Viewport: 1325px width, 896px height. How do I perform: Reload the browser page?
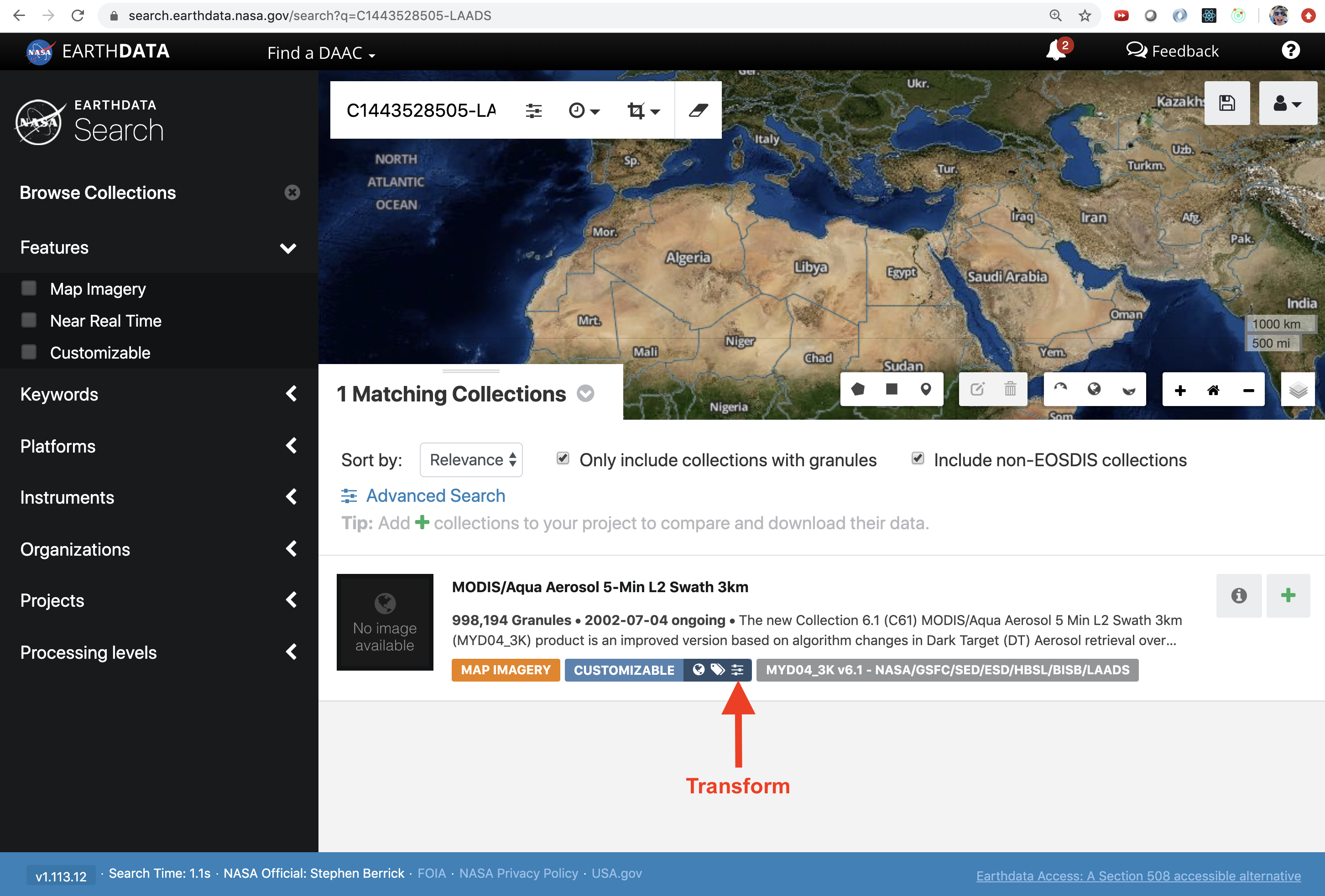point(78,16)
